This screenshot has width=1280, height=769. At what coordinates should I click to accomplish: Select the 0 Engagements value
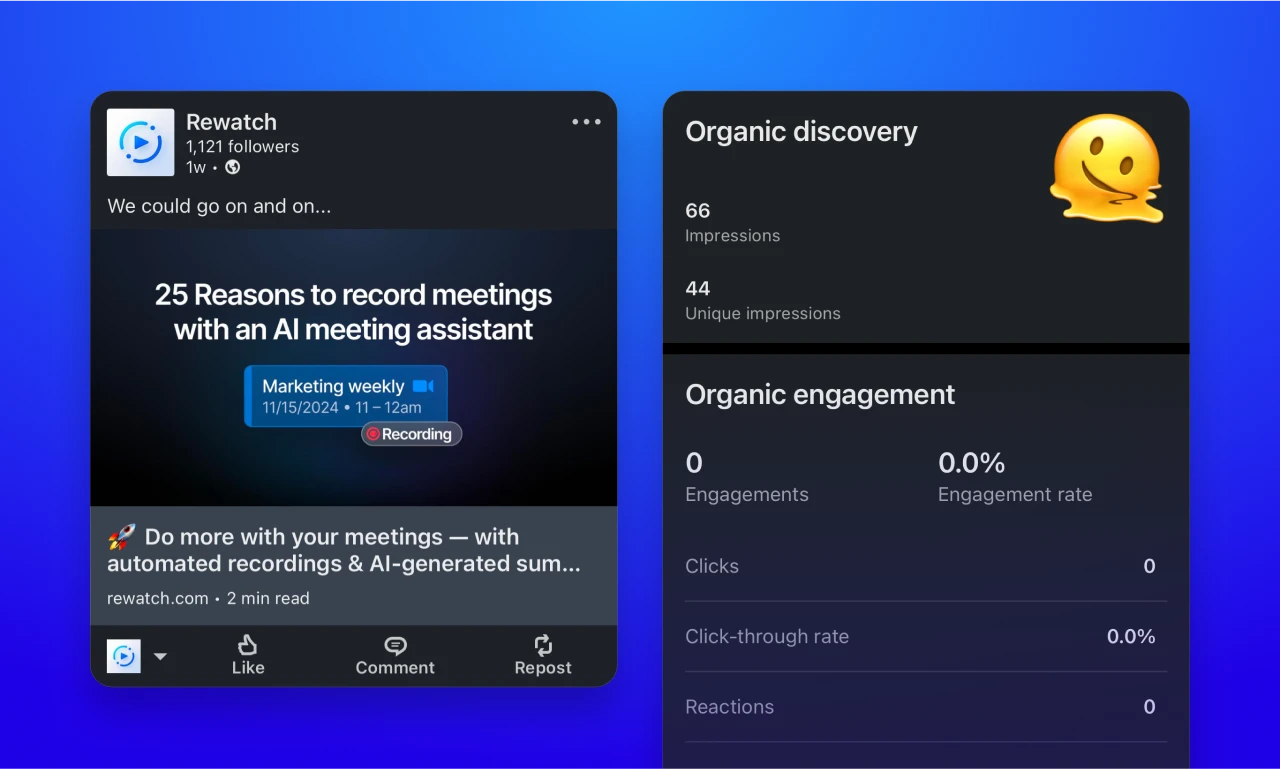694,463
